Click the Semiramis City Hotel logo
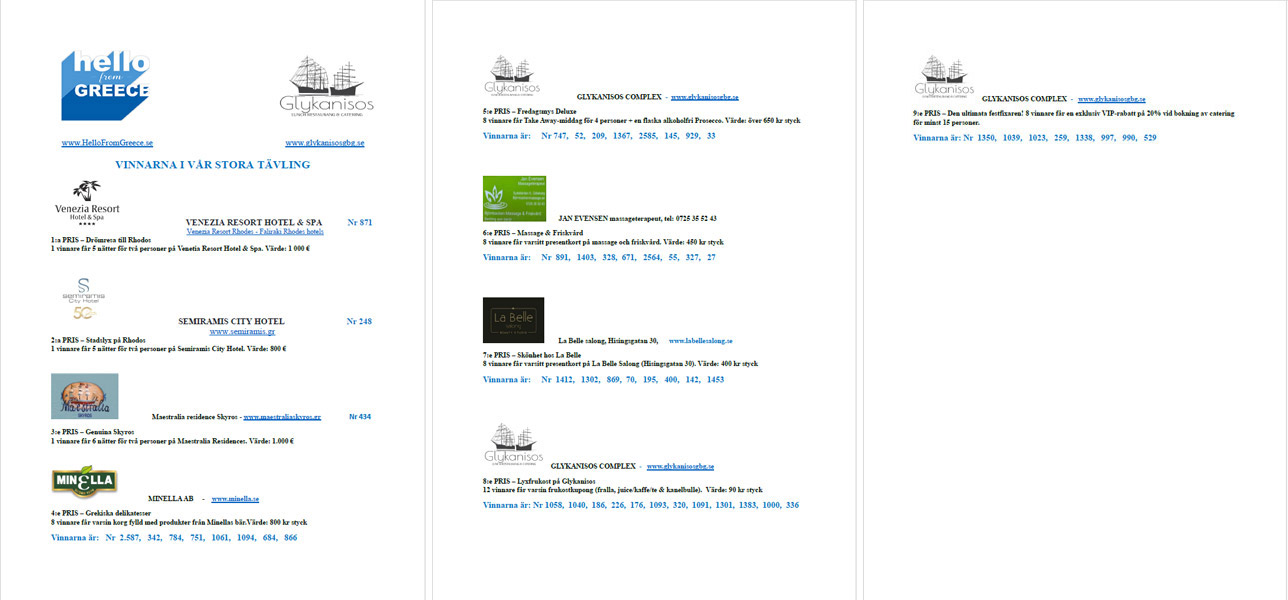The width and height of the screenshot is (1288, 600). pyautogui.click(x=83, y=299)
